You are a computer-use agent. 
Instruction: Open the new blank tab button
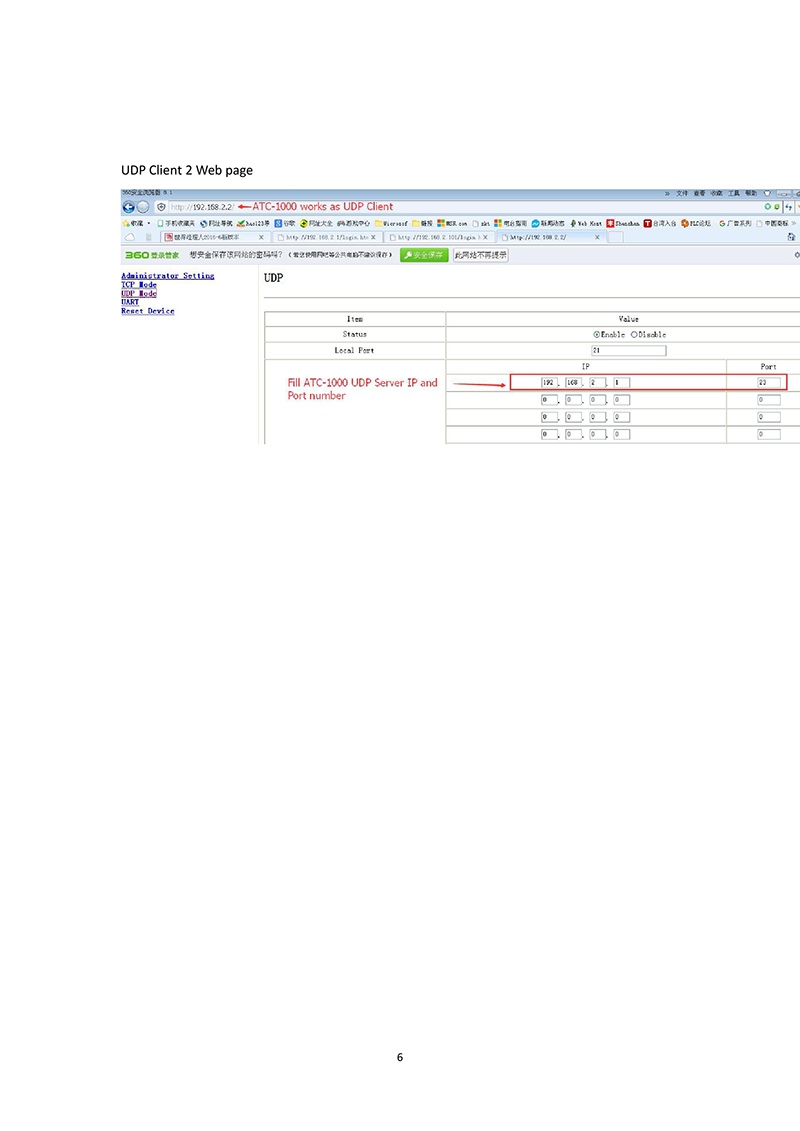pyautogui.click(x=615, y=237)
